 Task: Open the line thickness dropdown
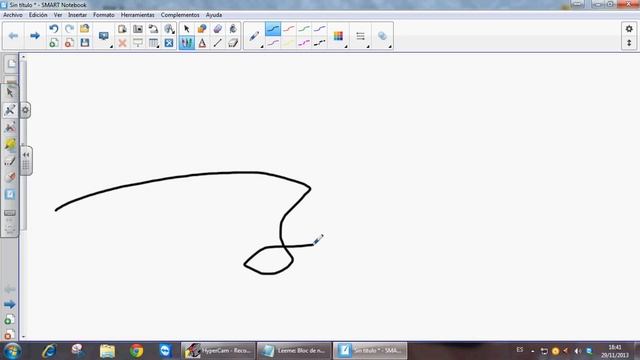[x=360, y=36]
